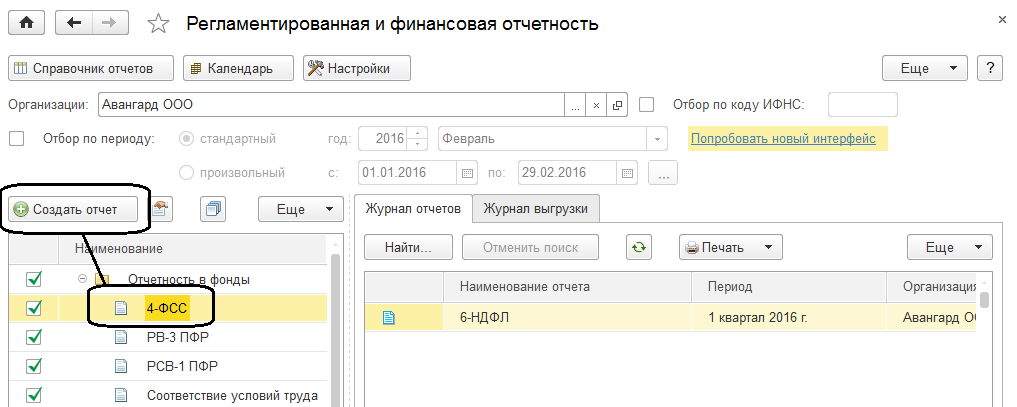Open the 'Печать' dropdown menu
Screen dimensions: 1017x407
[x=731, y=246]
